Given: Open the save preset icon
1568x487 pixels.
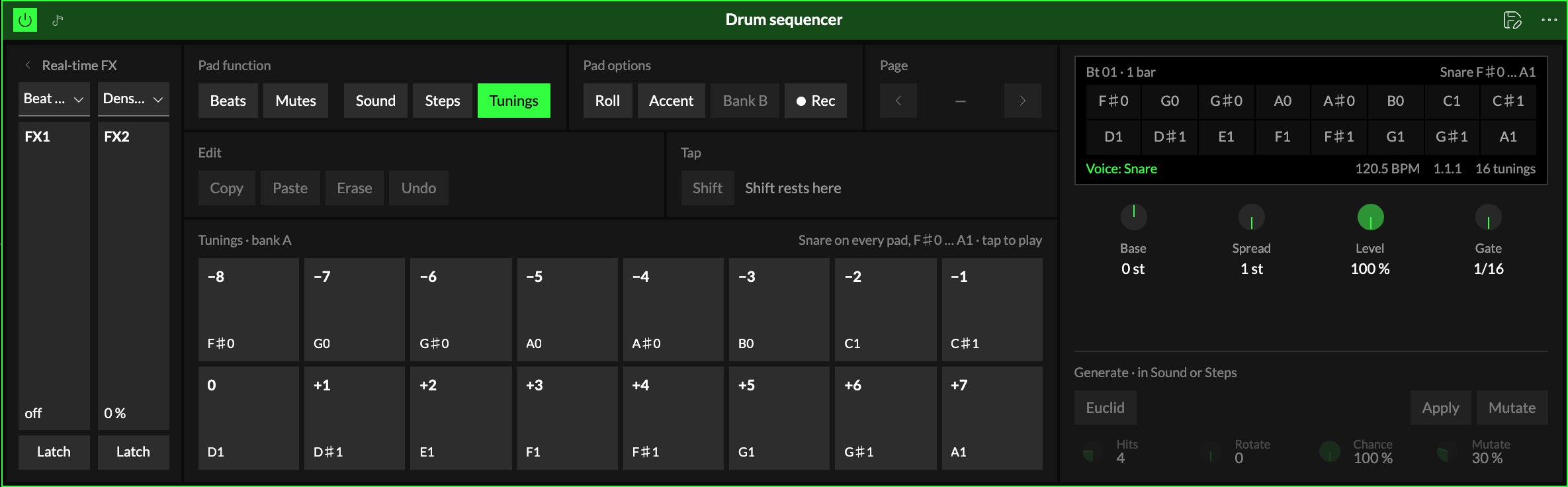Looking at the screenshot, I should coord(1512,20).
